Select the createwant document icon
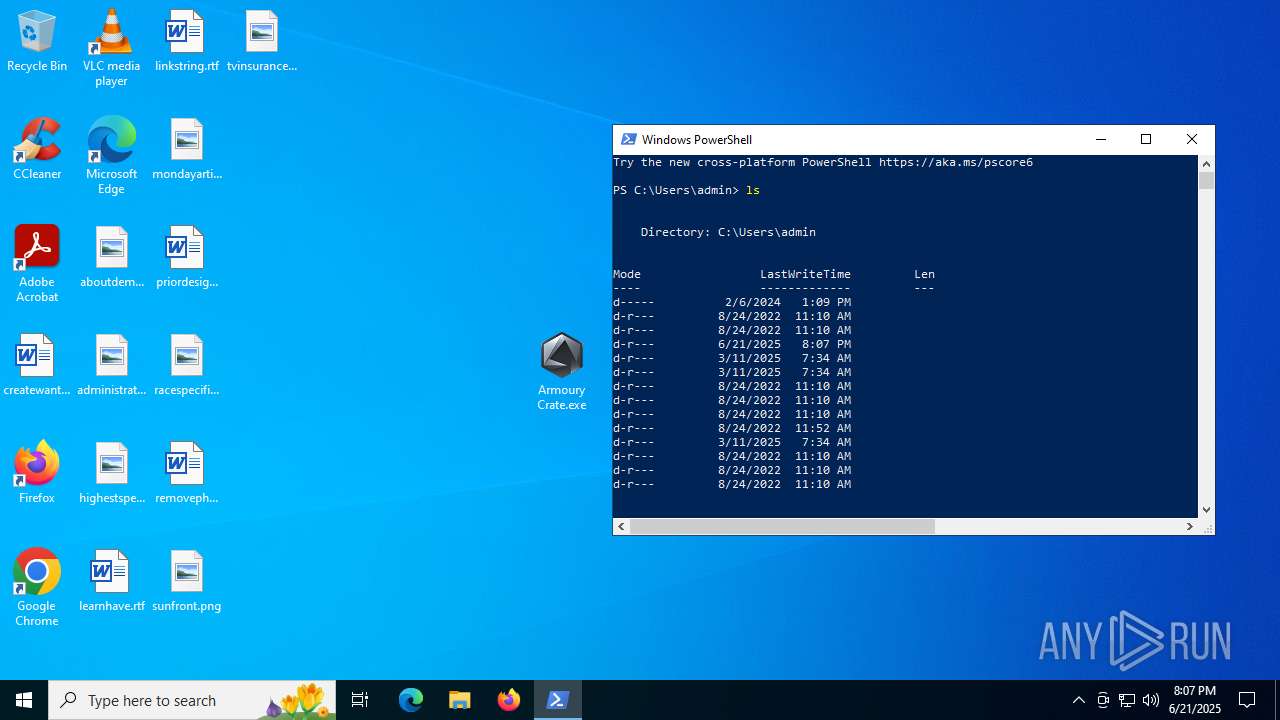The width and height of the screenshot is (1280, 720). pos(37,366)
